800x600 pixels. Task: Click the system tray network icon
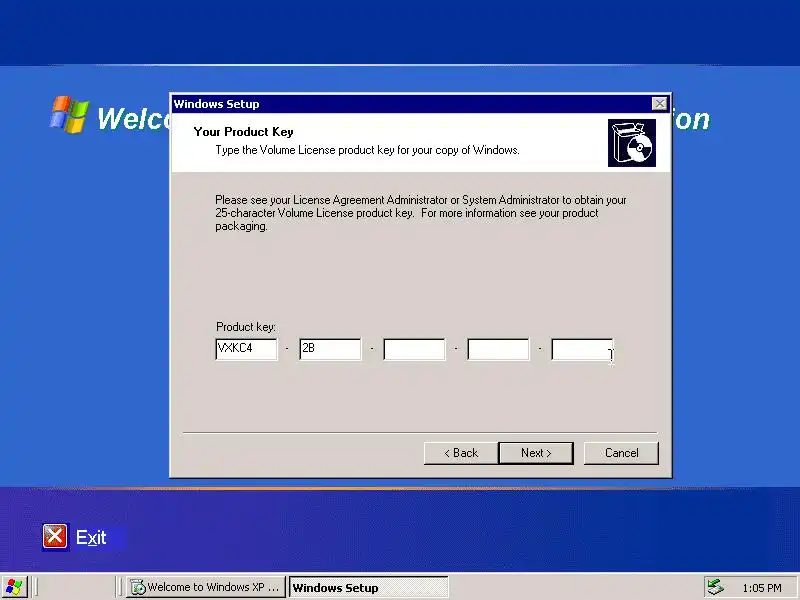point(716,587)
